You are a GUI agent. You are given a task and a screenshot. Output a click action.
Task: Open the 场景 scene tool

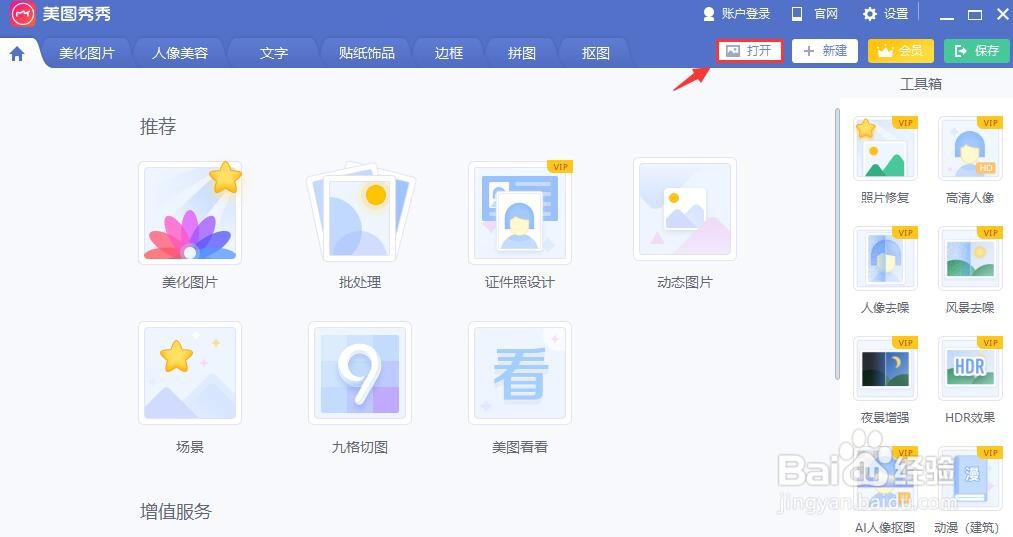tap(190, 373)
